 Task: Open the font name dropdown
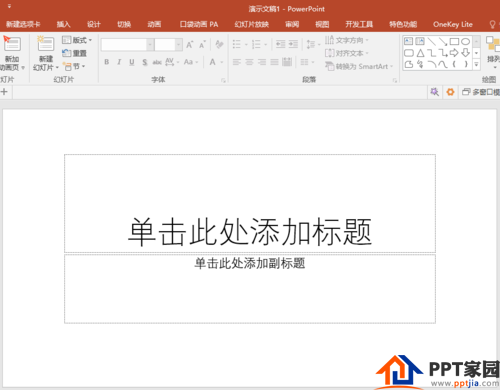[150, 45]
